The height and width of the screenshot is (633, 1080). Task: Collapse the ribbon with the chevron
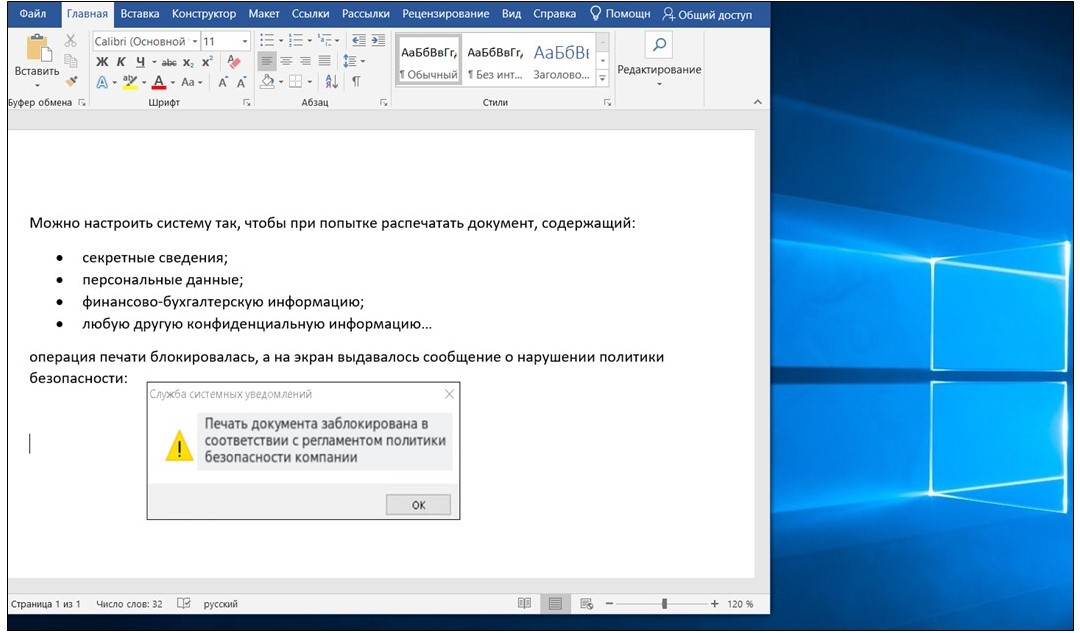[x=758, y=102]
